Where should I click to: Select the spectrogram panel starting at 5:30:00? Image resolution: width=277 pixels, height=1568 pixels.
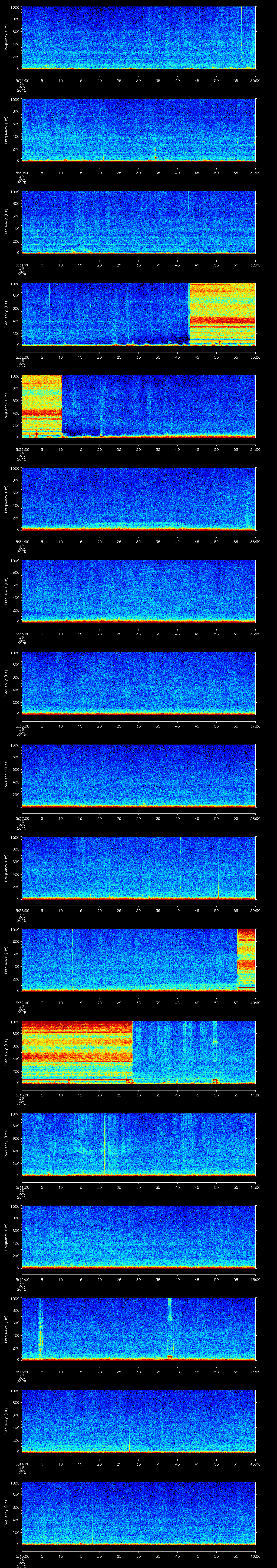pyautogui.click(x=138, y=130)
